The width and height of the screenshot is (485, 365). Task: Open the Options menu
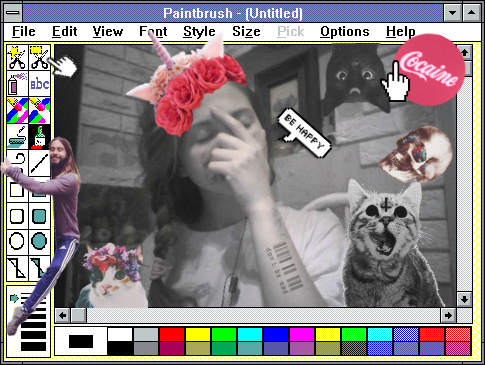[x=345, y=32]
